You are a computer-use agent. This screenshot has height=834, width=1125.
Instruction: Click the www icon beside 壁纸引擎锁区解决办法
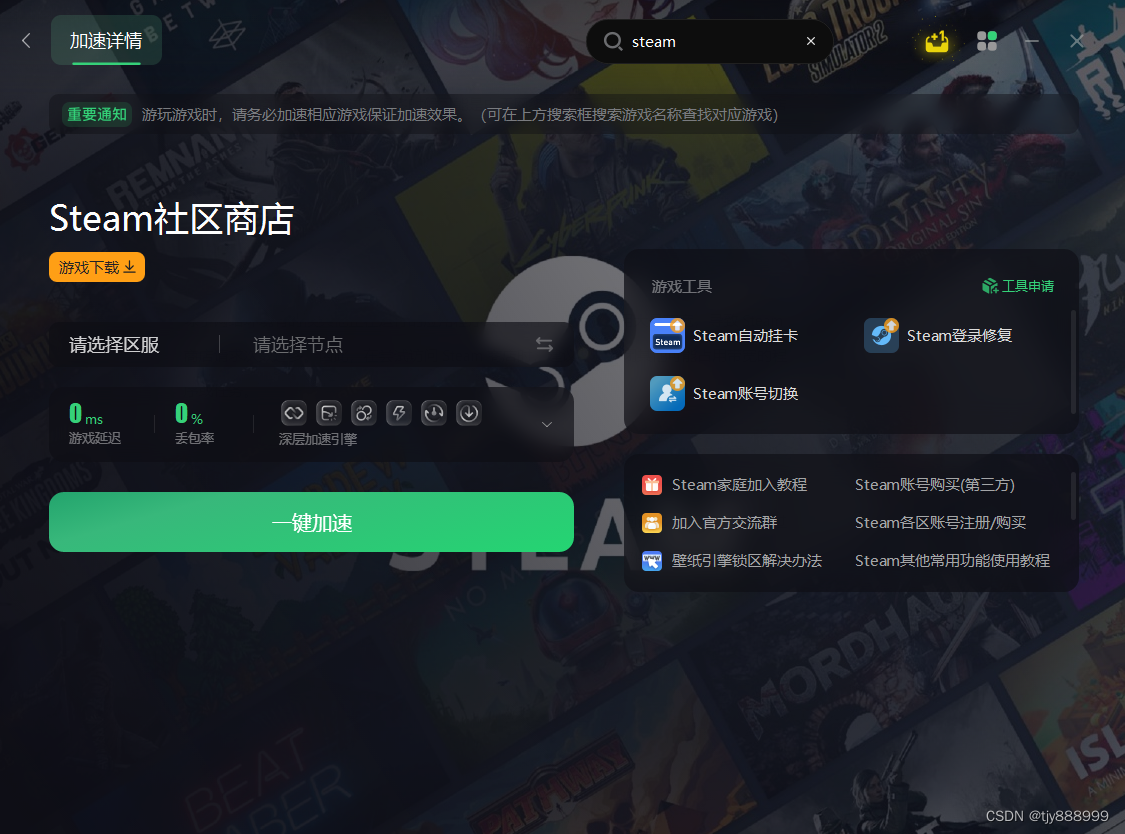click(651, 561)
